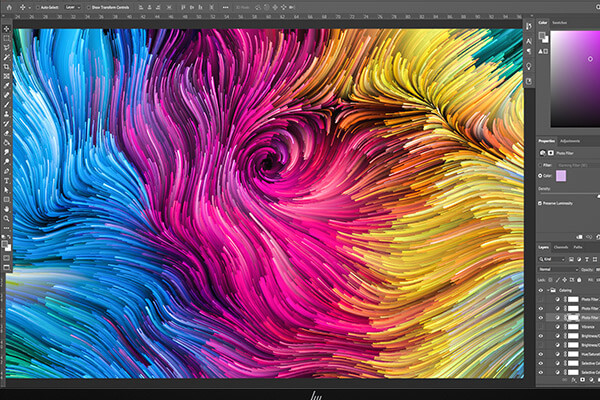Image resolution: width=600 pixels, height=400 pixels.
Task: Show the hidden Vibrance layer
Action: (541, 327)
